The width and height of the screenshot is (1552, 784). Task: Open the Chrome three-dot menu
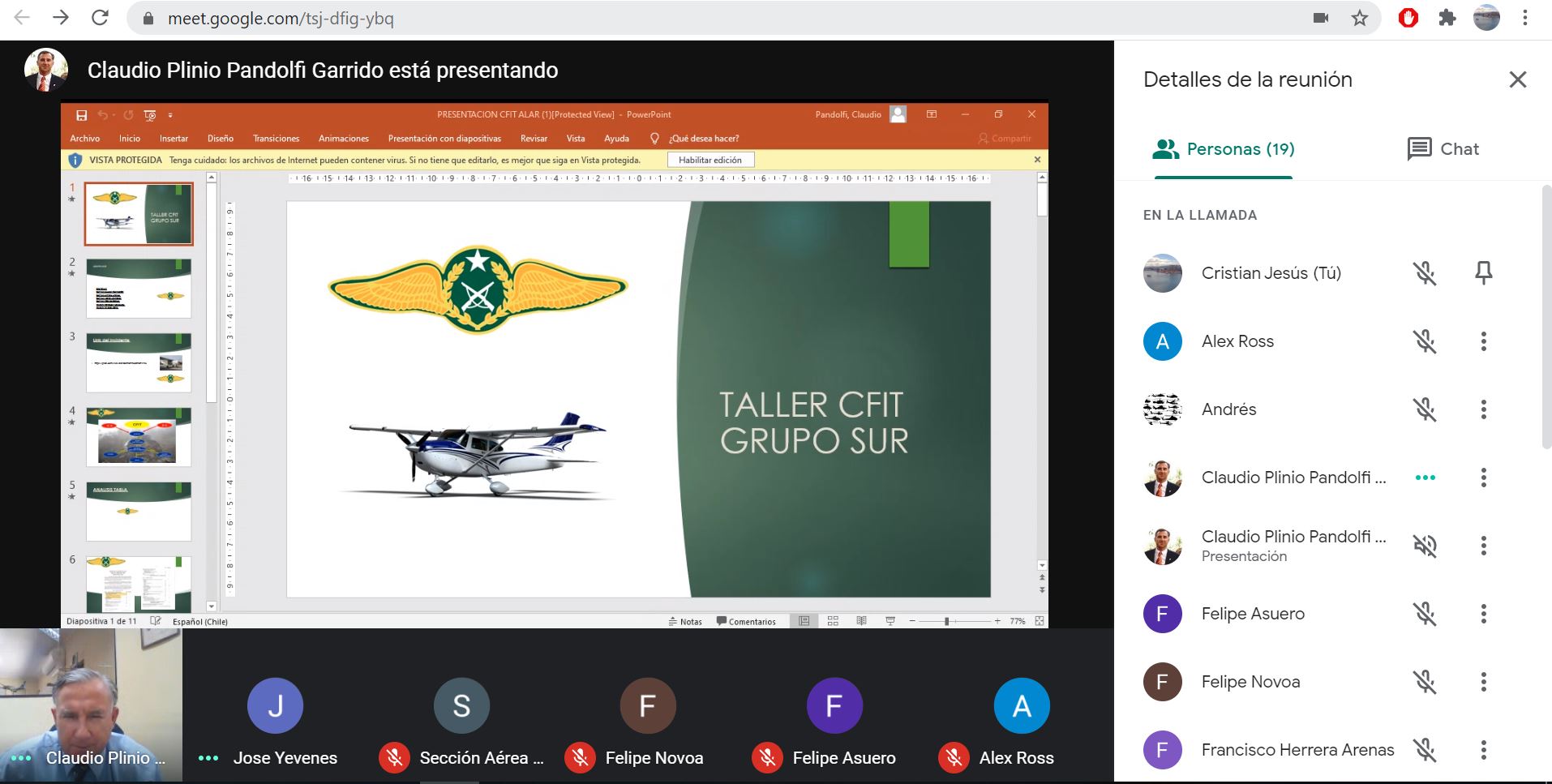coord(1525,18)
